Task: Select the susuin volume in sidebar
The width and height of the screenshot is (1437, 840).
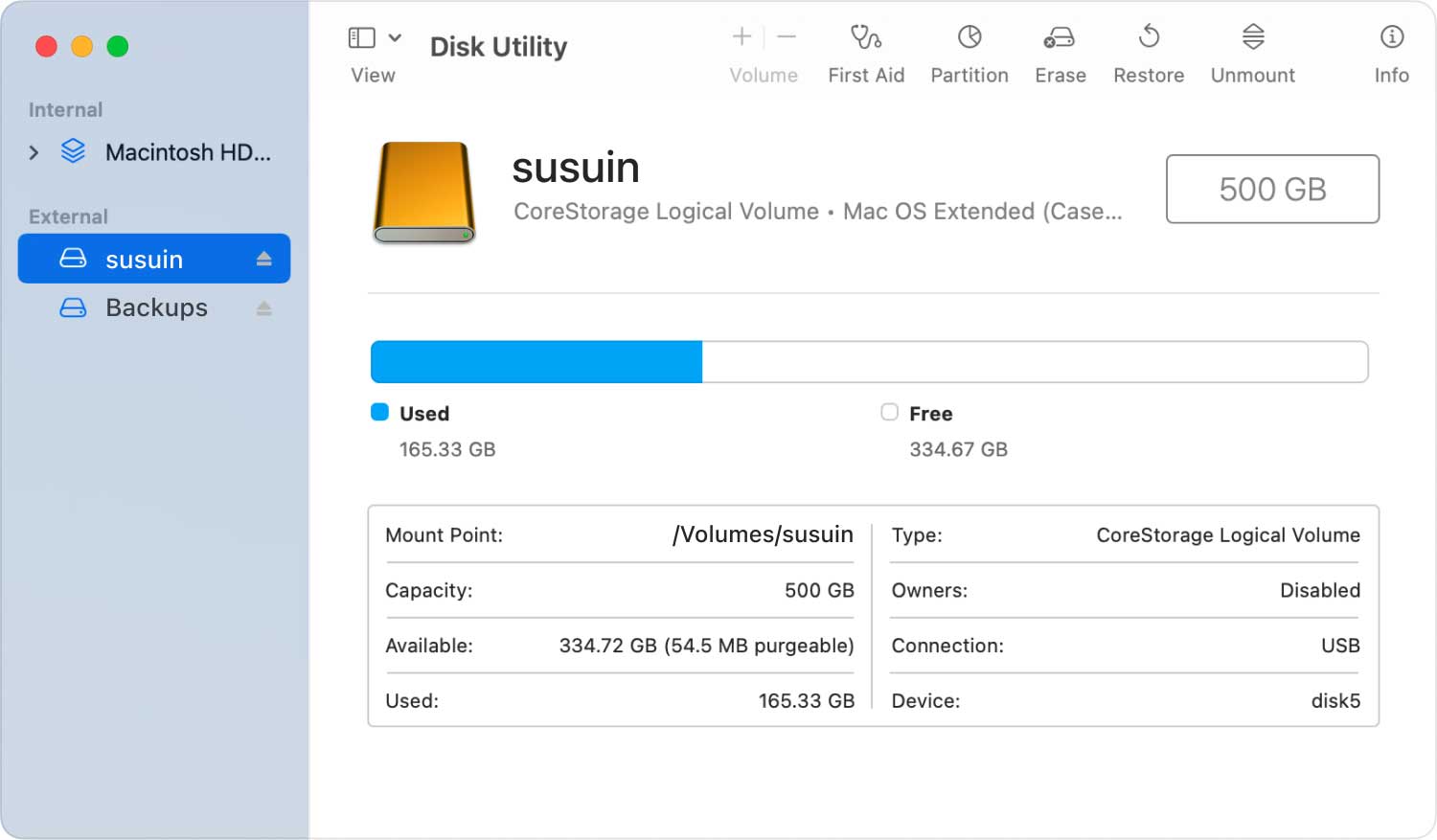Action: (154, 259)
